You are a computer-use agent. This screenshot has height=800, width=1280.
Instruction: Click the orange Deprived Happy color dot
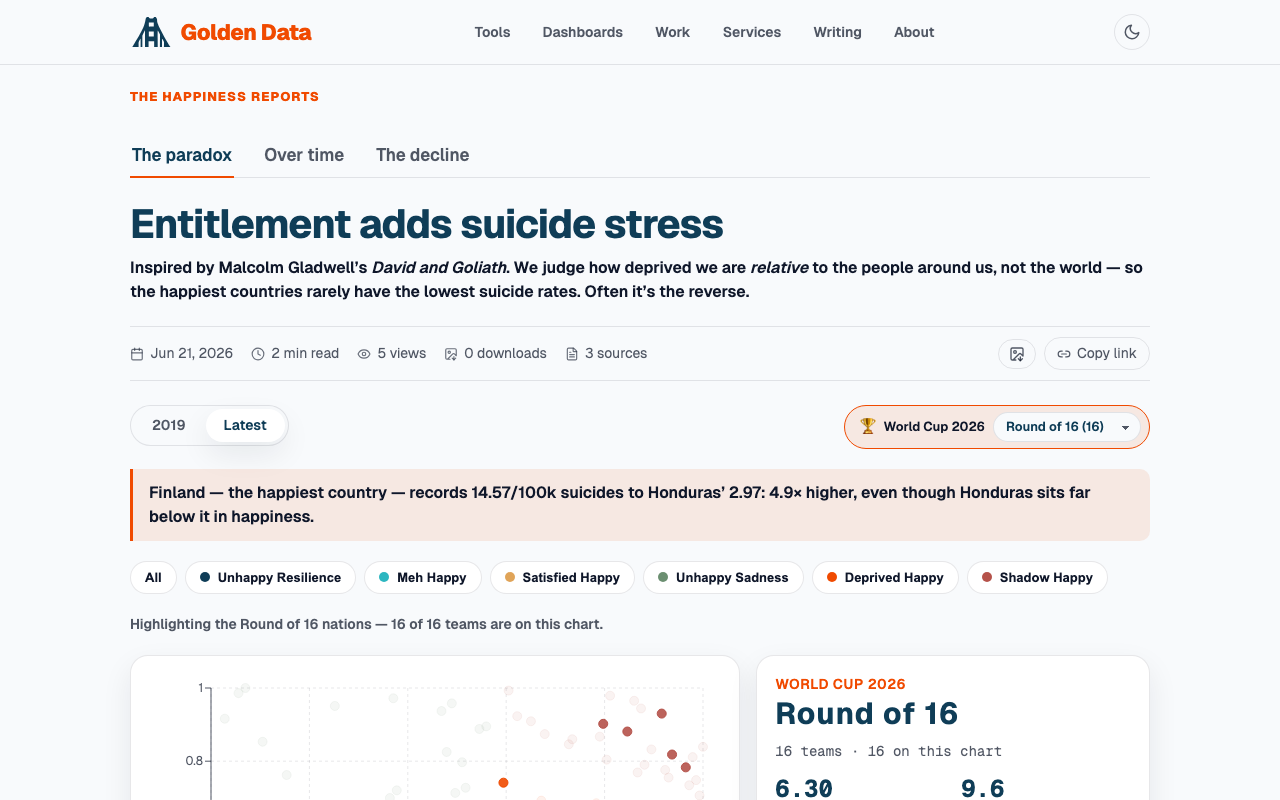[832, 577]
